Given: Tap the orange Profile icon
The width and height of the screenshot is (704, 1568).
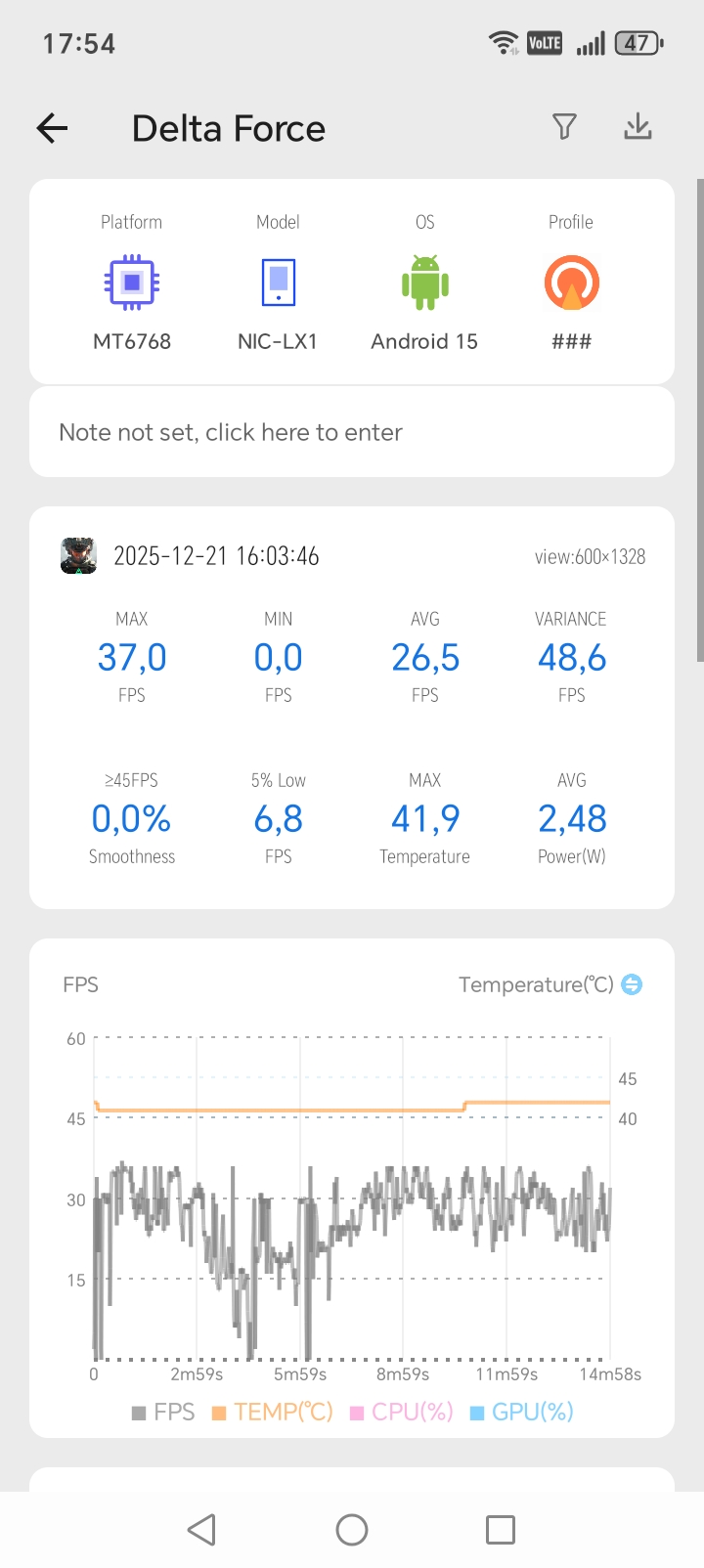Looking at the screenshot, I should (x=571, y=283).
